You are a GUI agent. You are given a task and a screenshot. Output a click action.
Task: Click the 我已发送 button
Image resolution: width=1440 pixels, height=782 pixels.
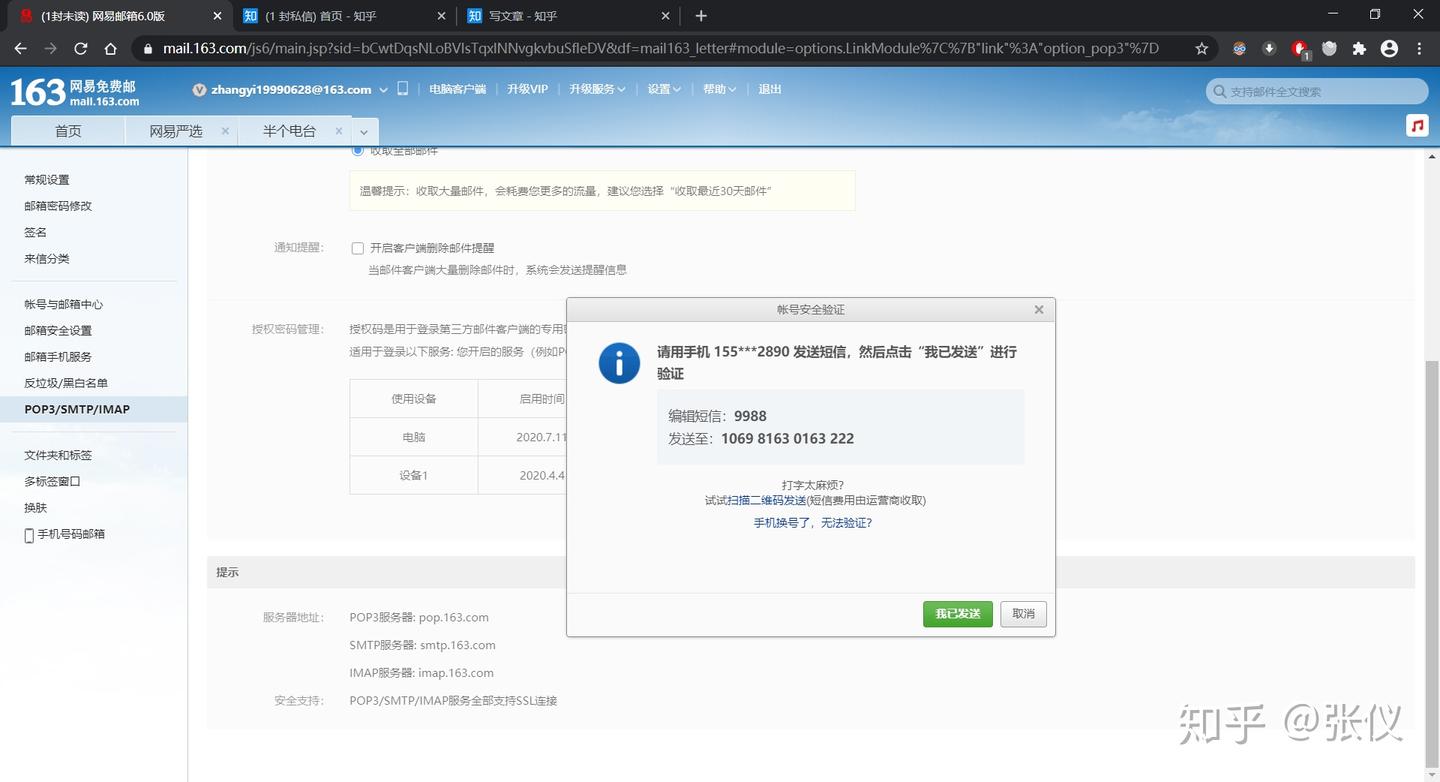tap(957, 614)
